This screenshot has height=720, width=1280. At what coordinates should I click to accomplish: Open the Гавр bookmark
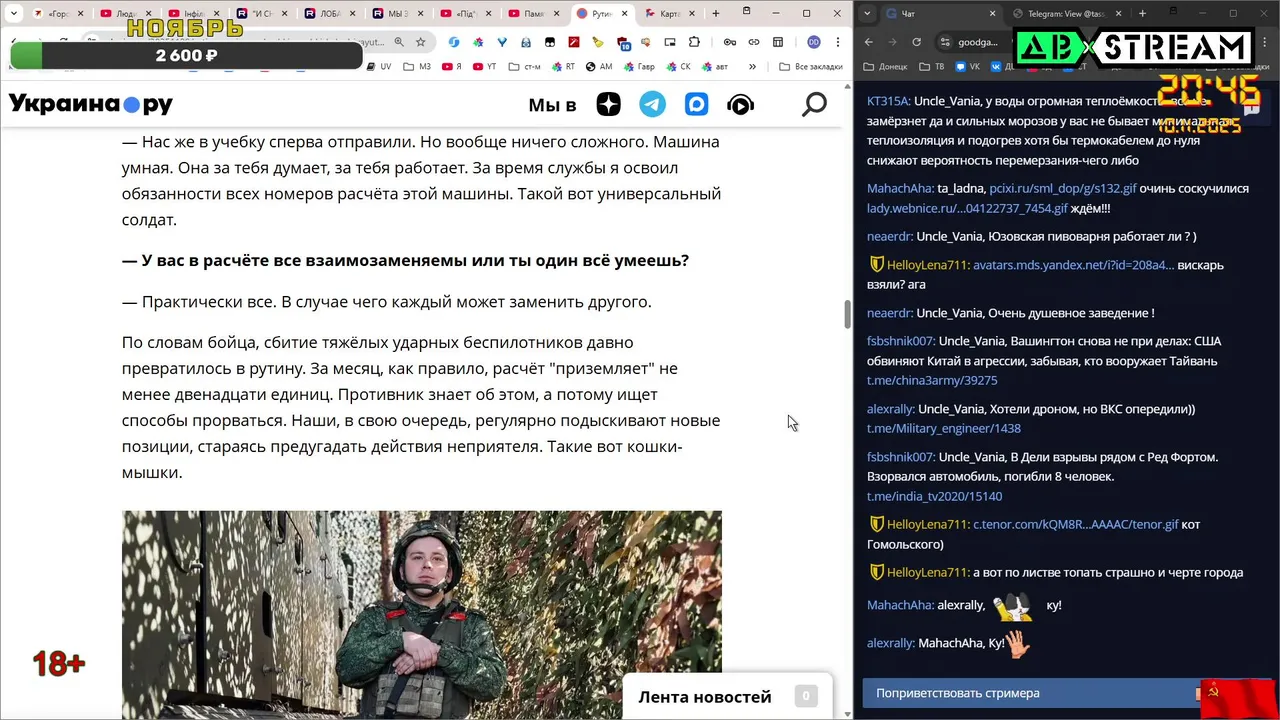coord(638,66)
